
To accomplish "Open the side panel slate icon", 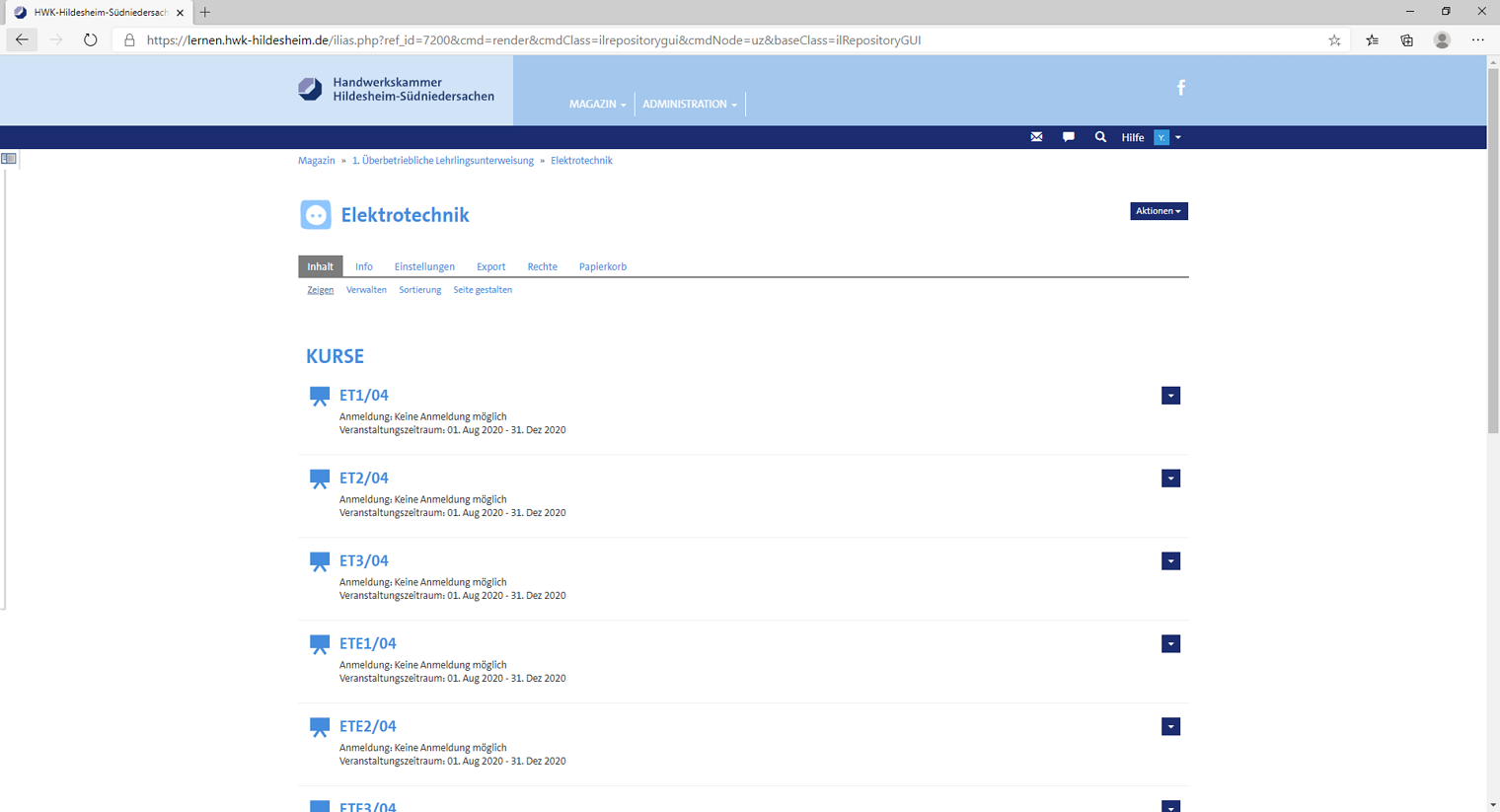I will click(x=9, y=159).
